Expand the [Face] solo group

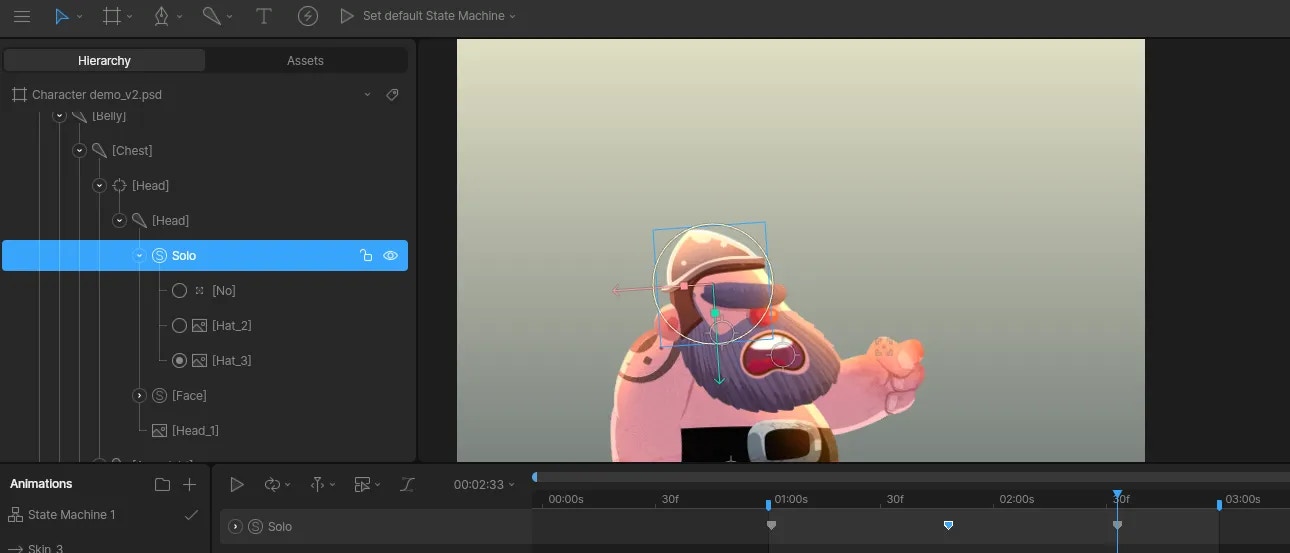[139, 395]
